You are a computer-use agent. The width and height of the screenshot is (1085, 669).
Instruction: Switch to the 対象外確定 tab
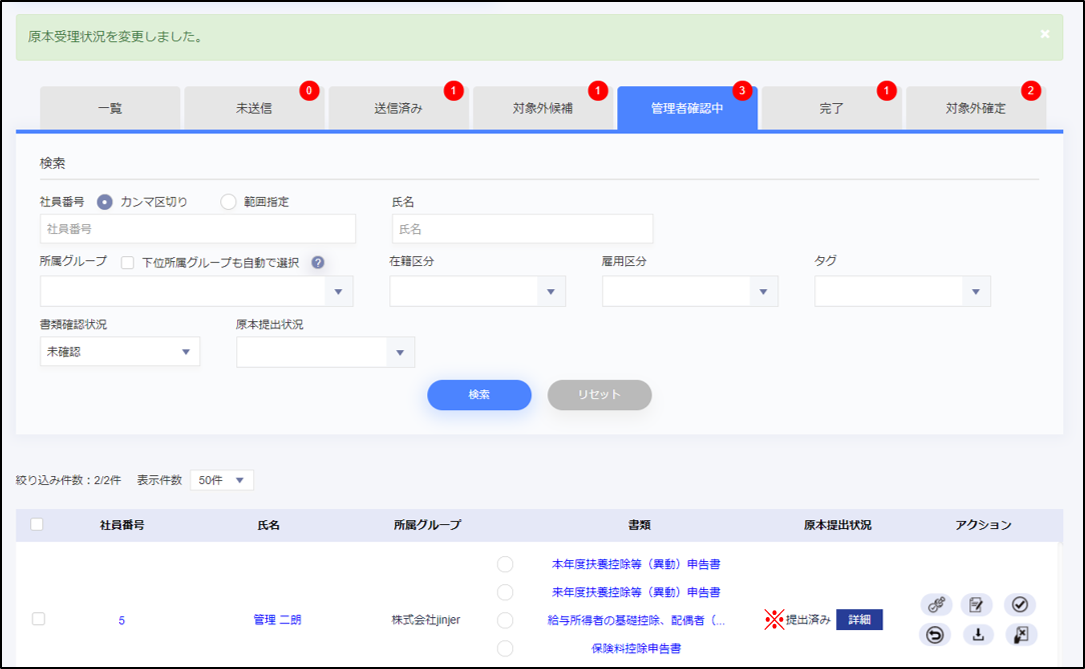click(x=976, y=108)
